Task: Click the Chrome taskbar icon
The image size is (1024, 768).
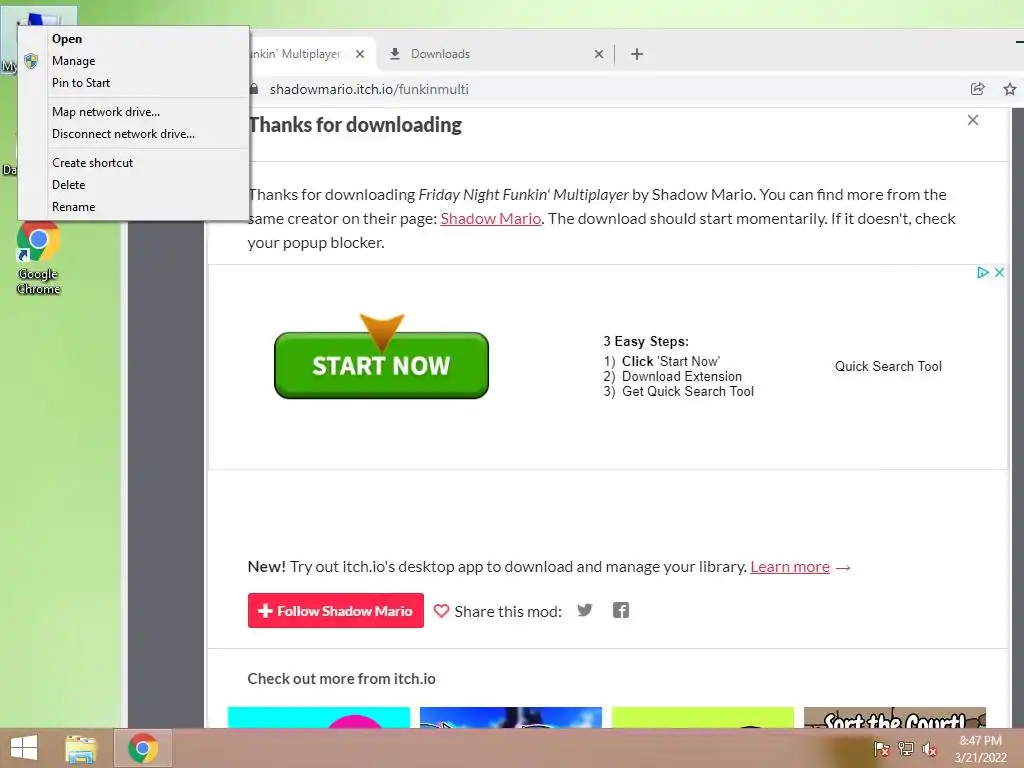Action: 143,748
